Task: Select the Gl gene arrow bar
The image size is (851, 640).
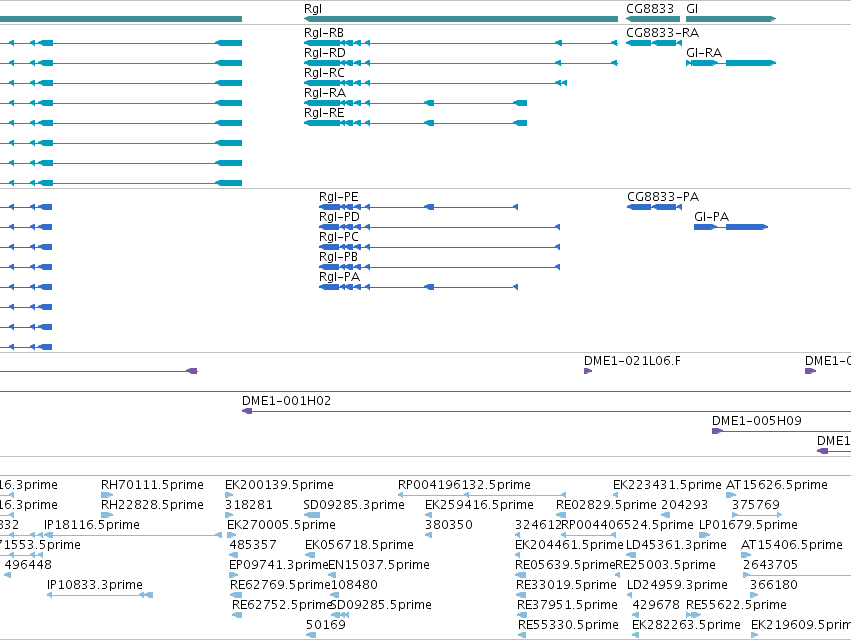Action: (731, 19)
